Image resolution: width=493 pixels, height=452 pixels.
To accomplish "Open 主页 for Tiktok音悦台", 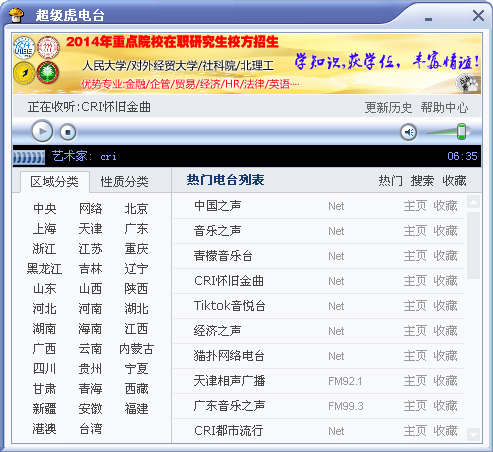I will tap(415, 306).
